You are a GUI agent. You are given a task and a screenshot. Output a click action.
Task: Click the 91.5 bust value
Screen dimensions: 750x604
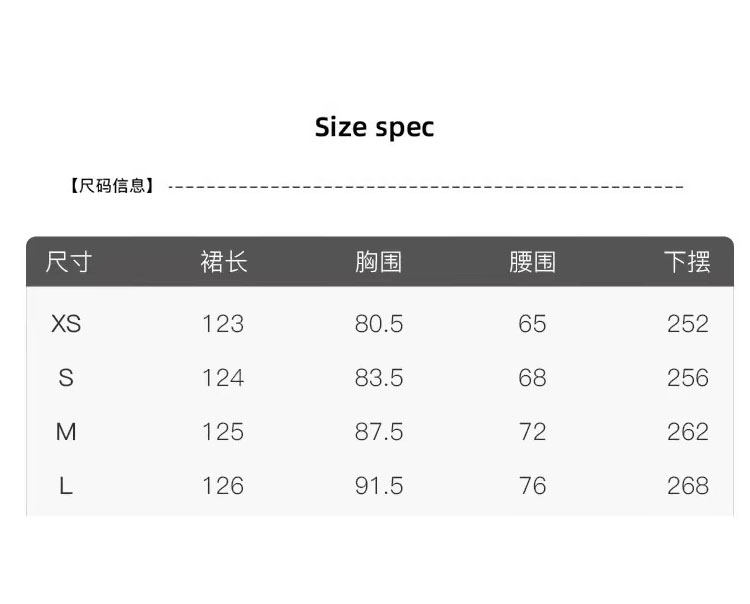[379, 486]
